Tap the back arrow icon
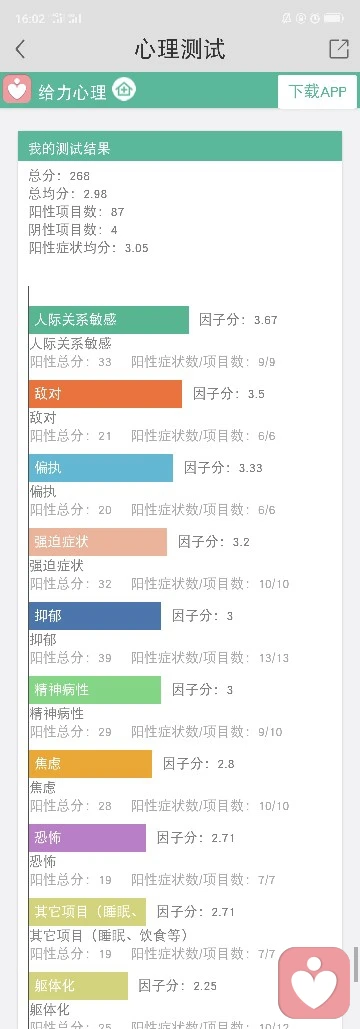The width and height of the screenshot is (360, 1029). (x=20, y=49)
